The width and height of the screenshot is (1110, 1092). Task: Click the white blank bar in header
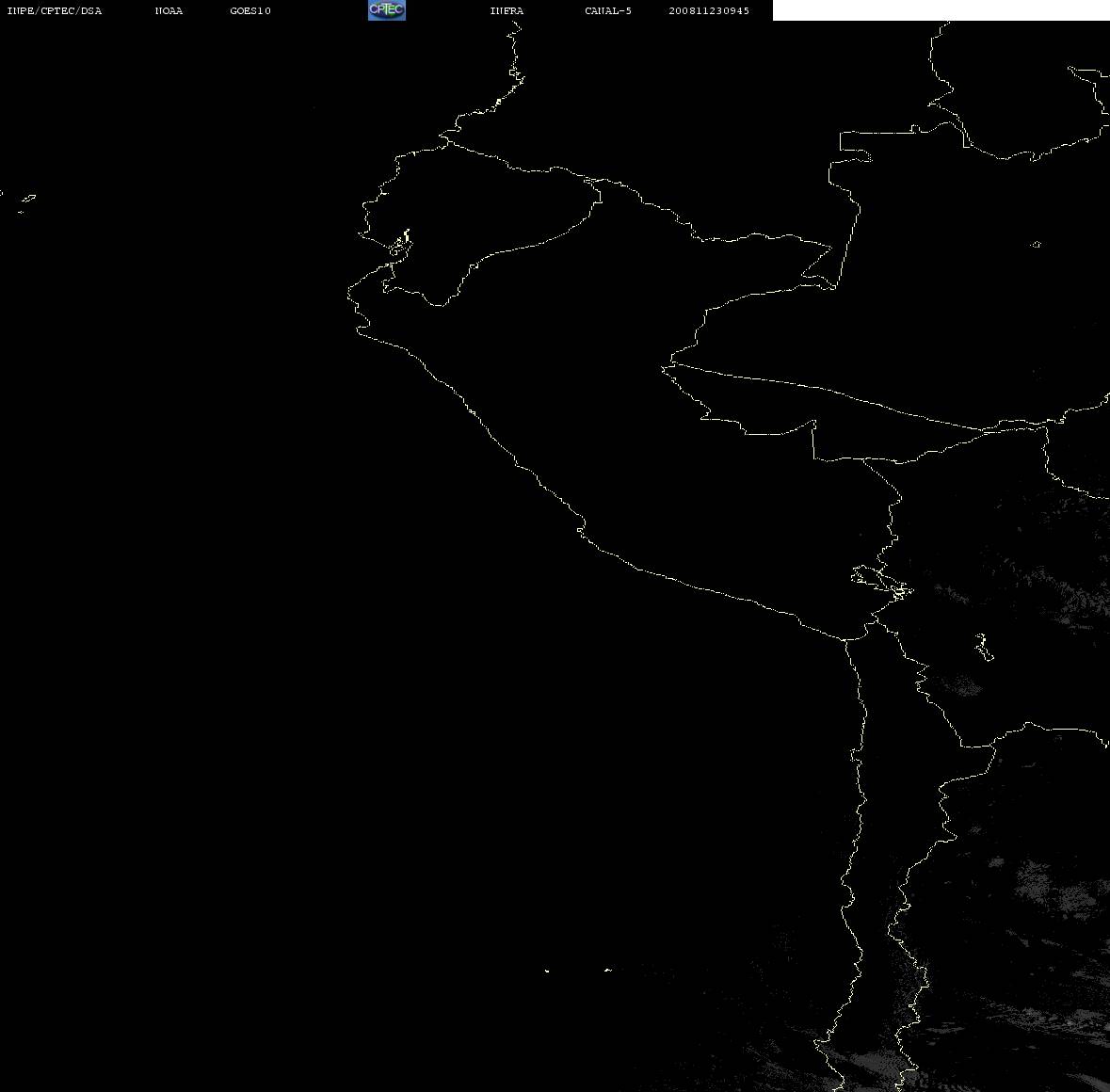[941, 10]
